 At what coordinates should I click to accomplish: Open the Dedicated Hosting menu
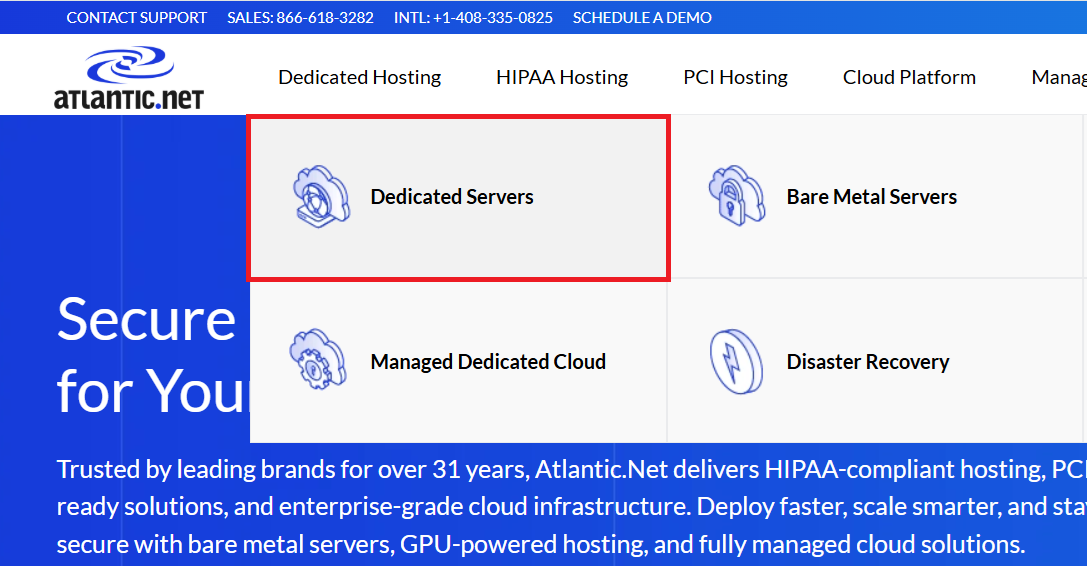pos(360,77)
